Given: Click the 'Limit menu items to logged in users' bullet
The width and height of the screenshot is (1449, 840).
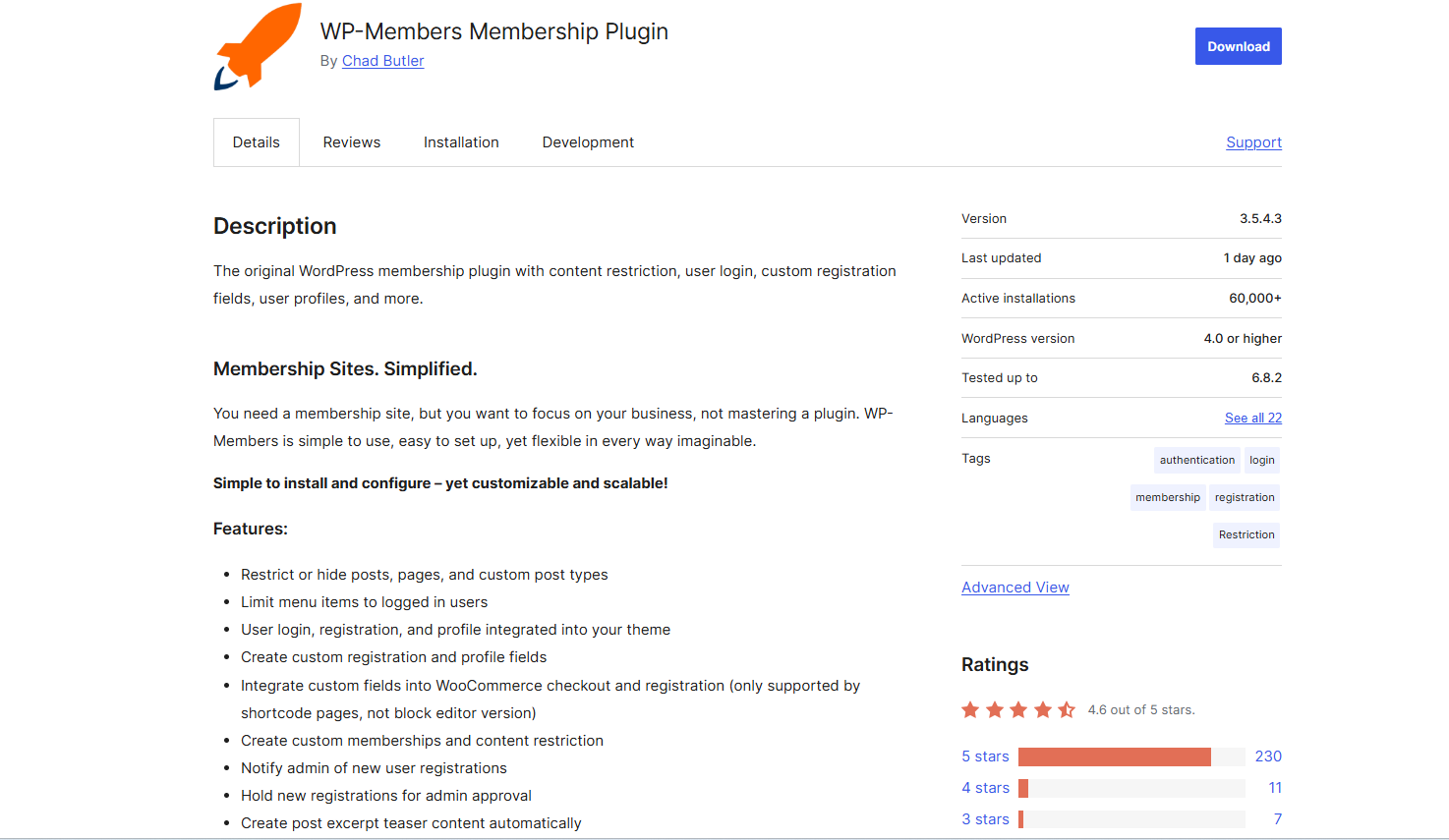Looking at the screenshot, I should pos(365,602).
